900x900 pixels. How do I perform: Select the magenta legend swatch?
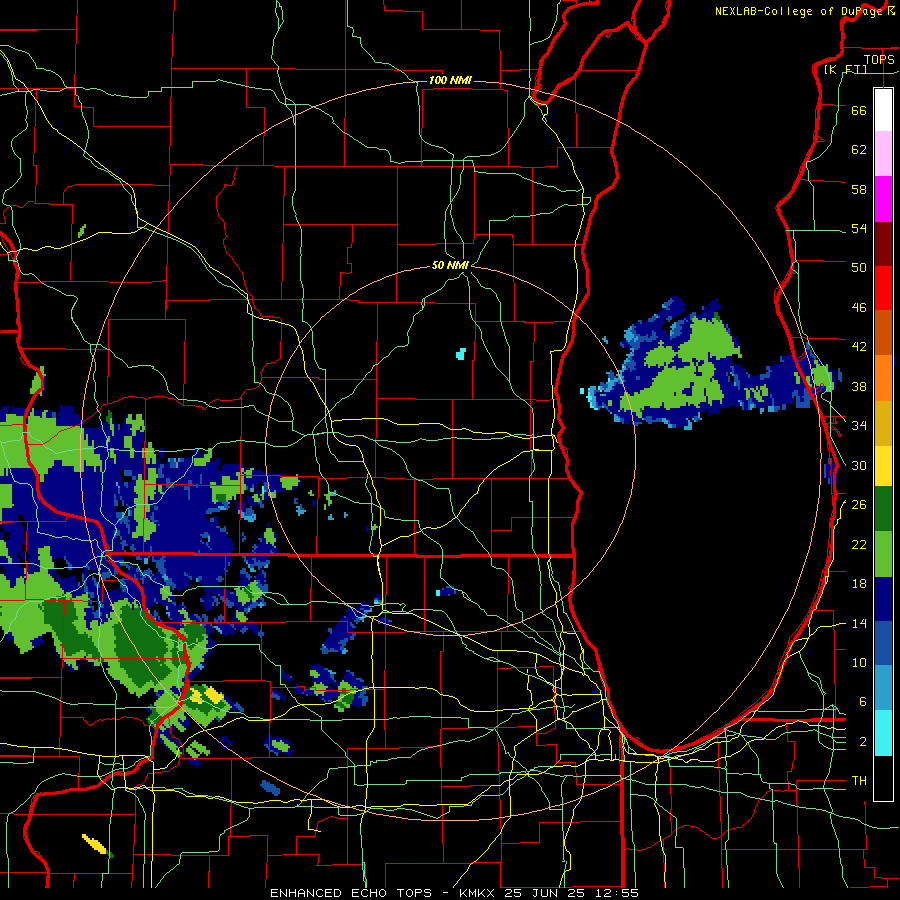[883, 199]
